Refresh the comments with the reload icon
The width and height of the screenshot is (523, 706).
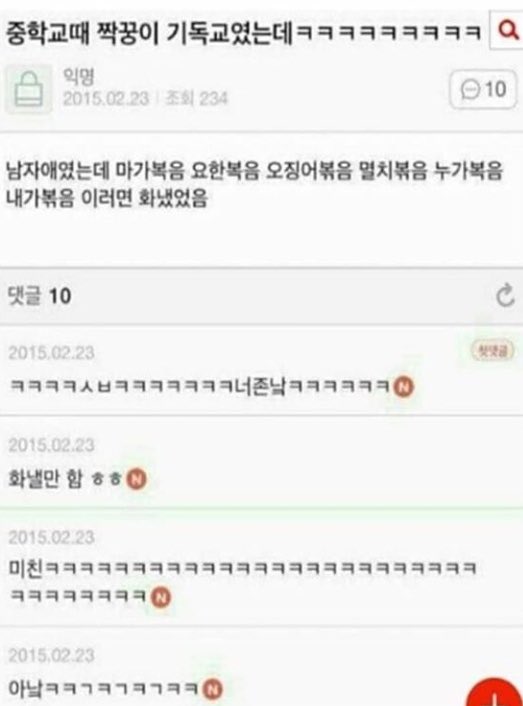click(505, 295)
